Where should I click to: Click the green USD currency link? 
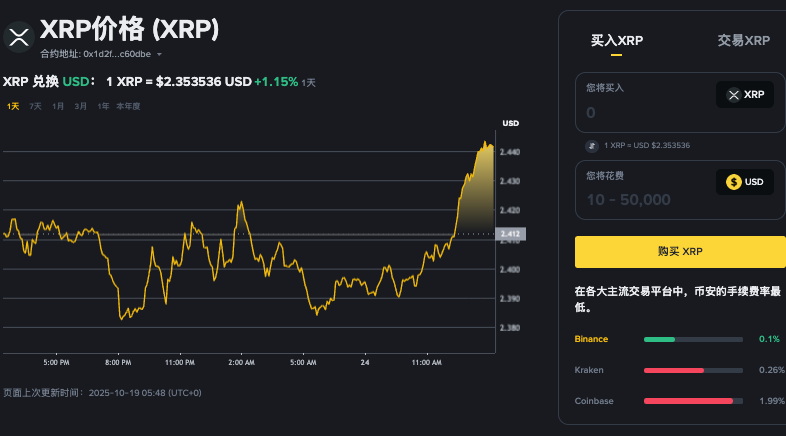77,81
